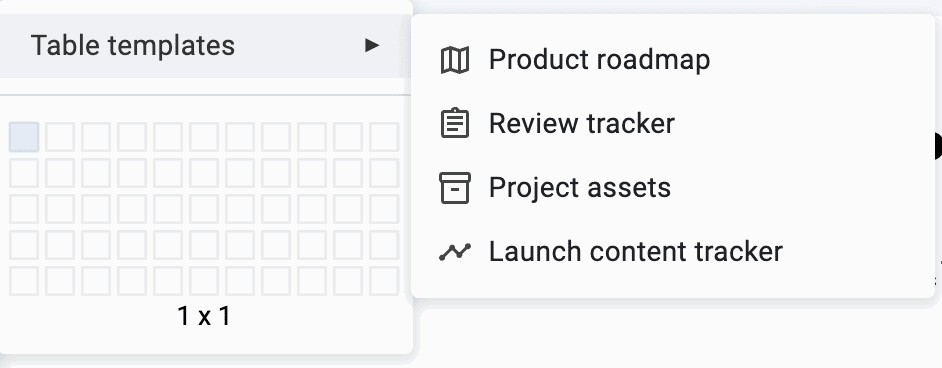Click the second cell in the second grid row
Image resolution: width=942 pixels, height=368 pixels.
(60, 173)
